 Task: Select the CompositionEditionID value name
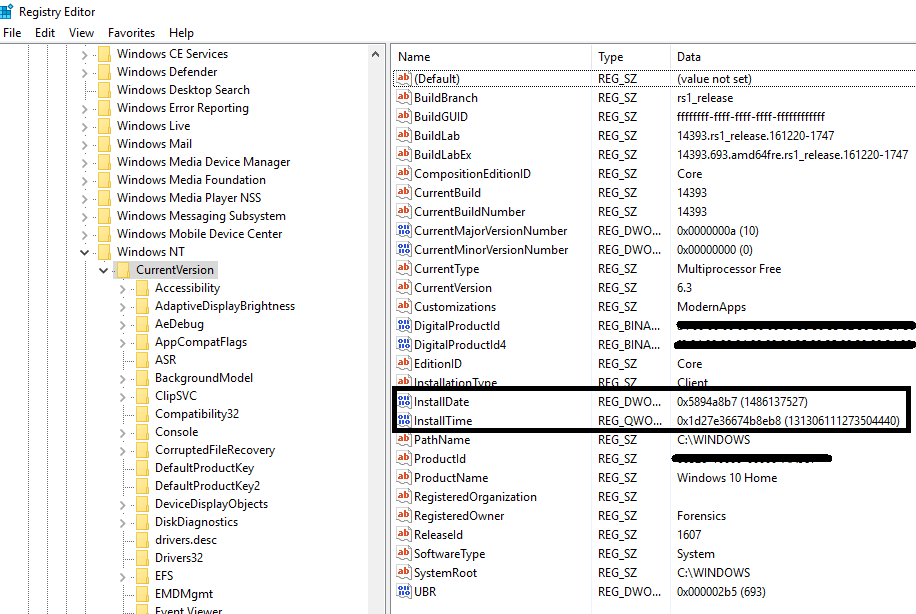(x=472, y=174)
